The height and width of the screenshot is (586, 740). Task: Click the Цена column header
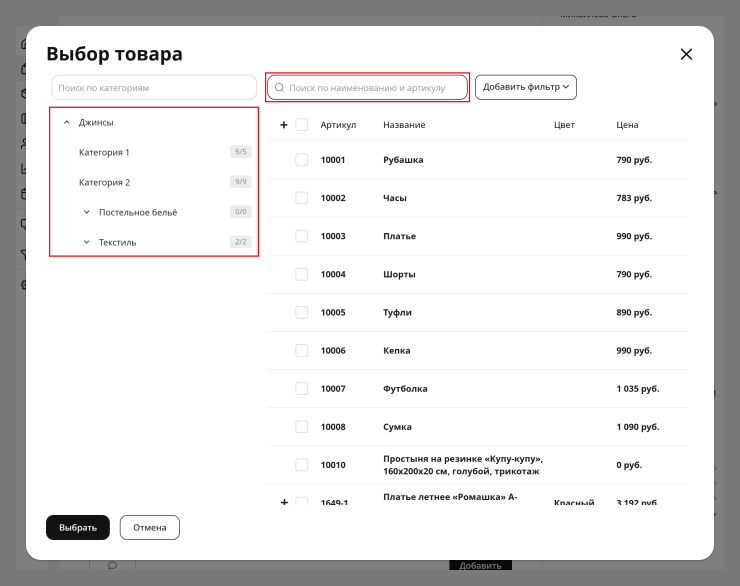coord(627,125)
